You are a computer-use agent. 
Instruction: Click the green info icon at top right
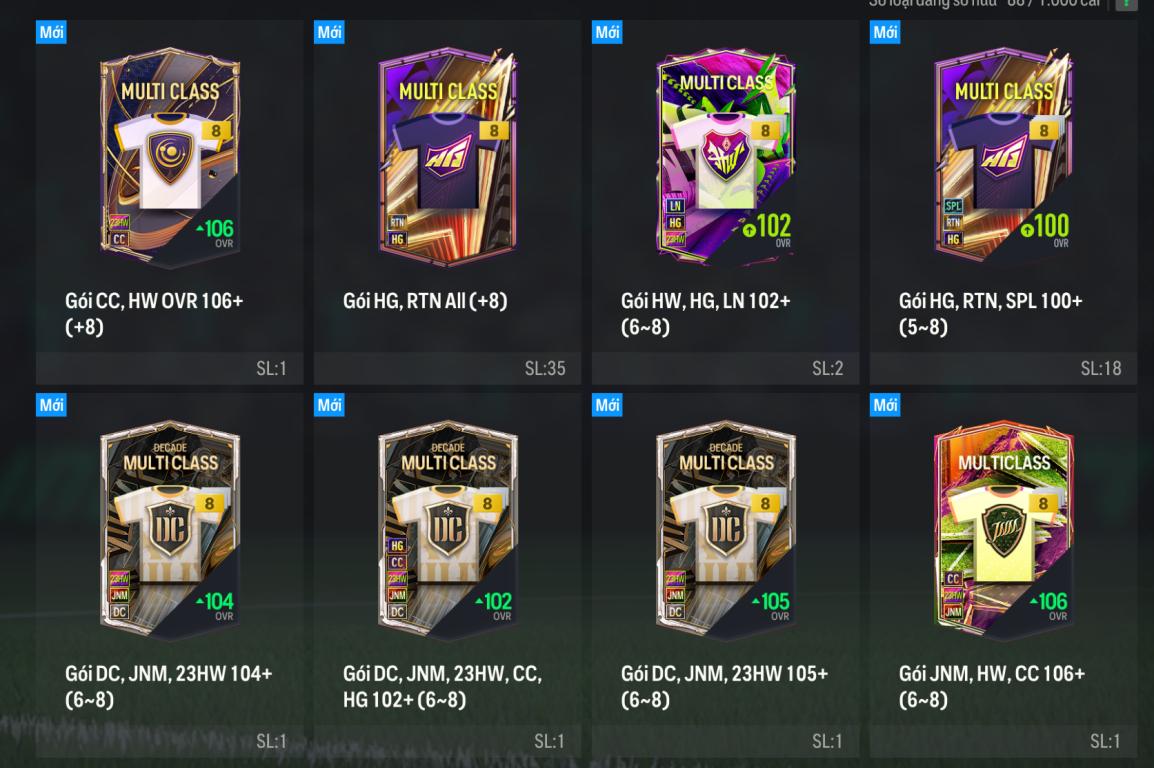1126,4
